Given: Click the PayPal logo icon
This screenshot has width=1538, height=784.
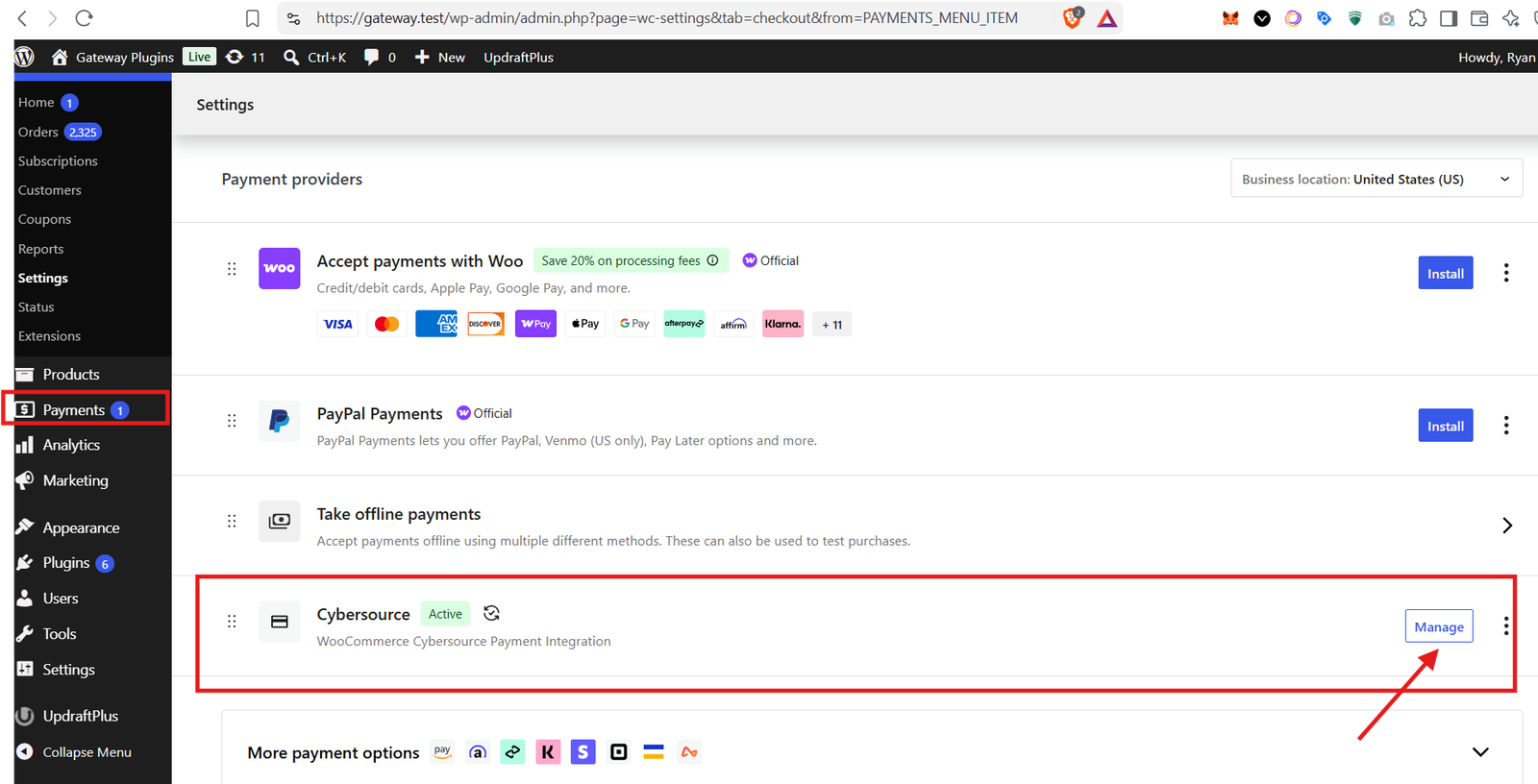Looking at the screenshot, I should coord(280,421).
